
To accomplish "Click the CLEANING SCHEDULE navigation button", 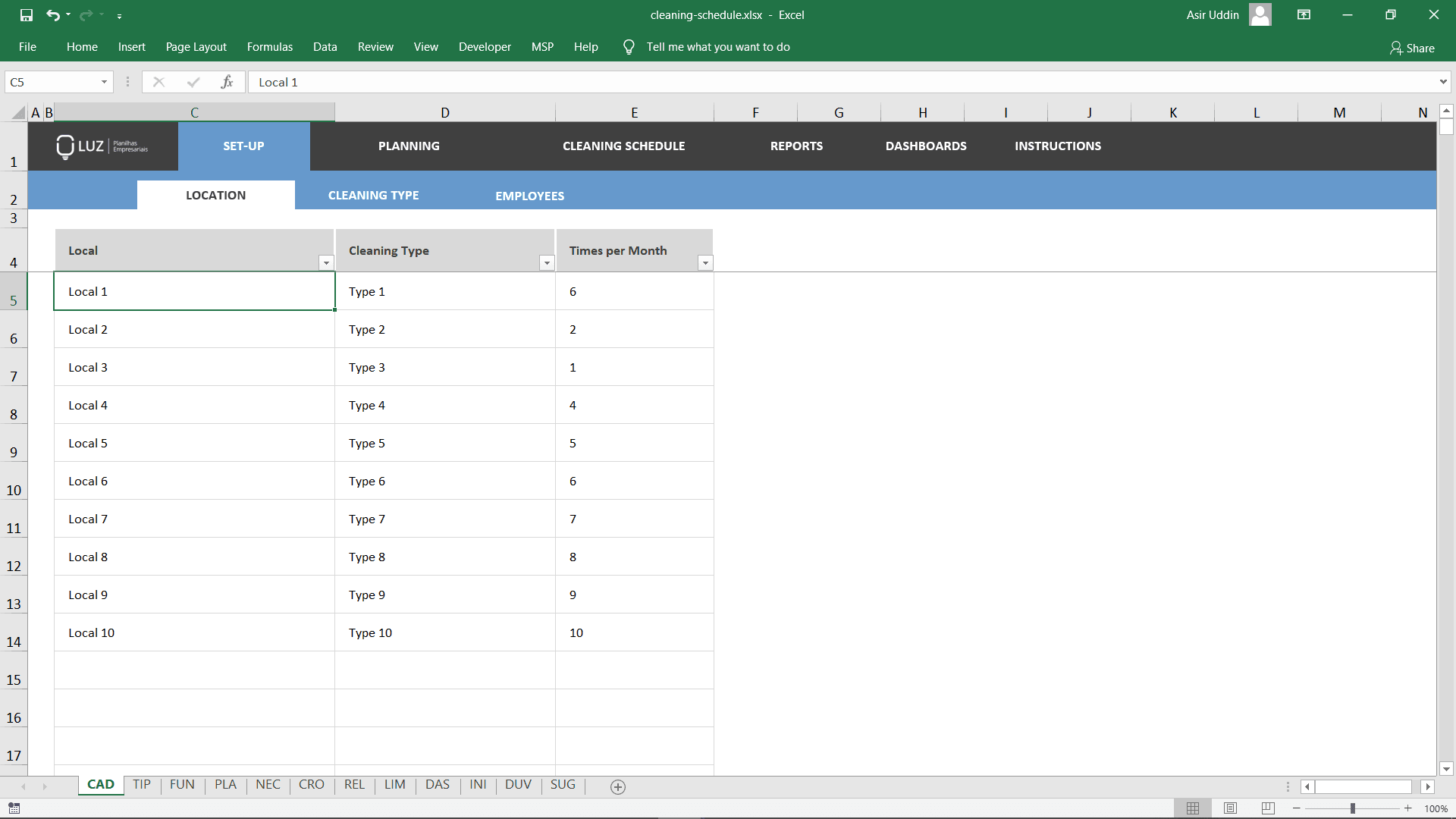I will 623,146.
